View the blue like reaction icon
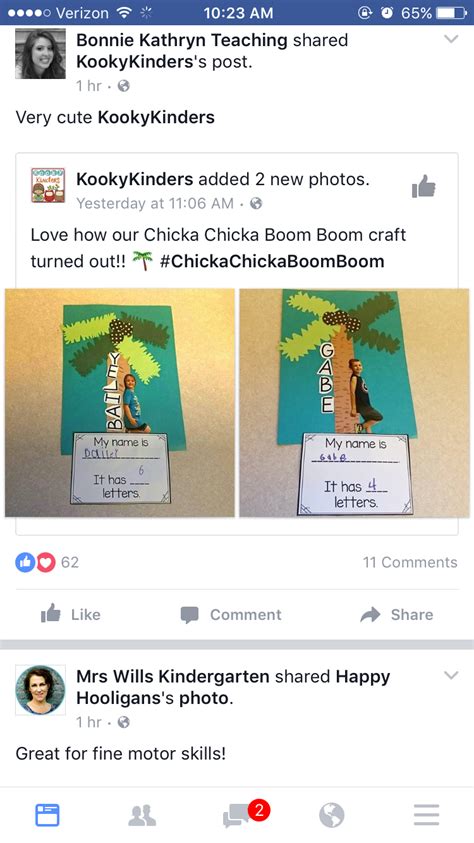The width and height of the screenshot is (474, 843). (x=25, y=562)
